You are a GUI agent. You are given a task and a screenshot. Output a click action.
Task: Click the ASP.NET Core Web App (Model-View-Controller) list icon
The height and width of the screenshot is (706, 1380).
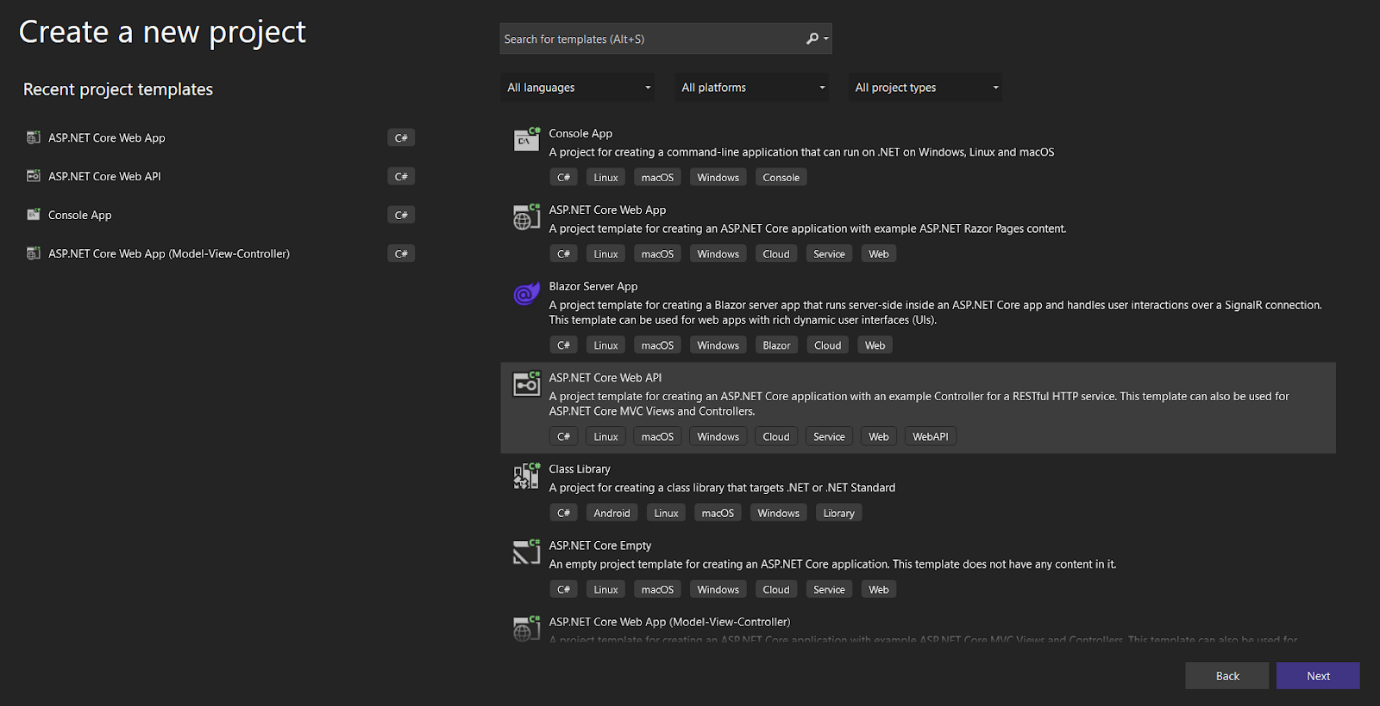click(x=527, y=628)
